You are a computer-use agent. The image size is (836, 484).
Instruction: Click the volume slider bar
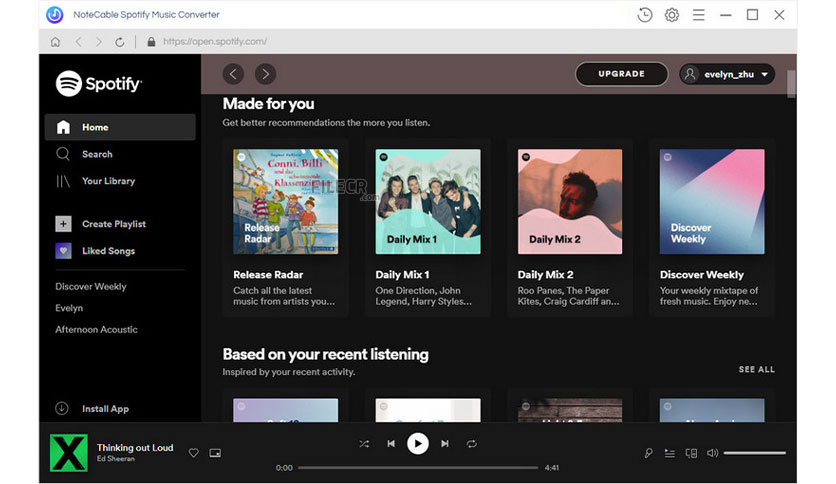point(754,453)
